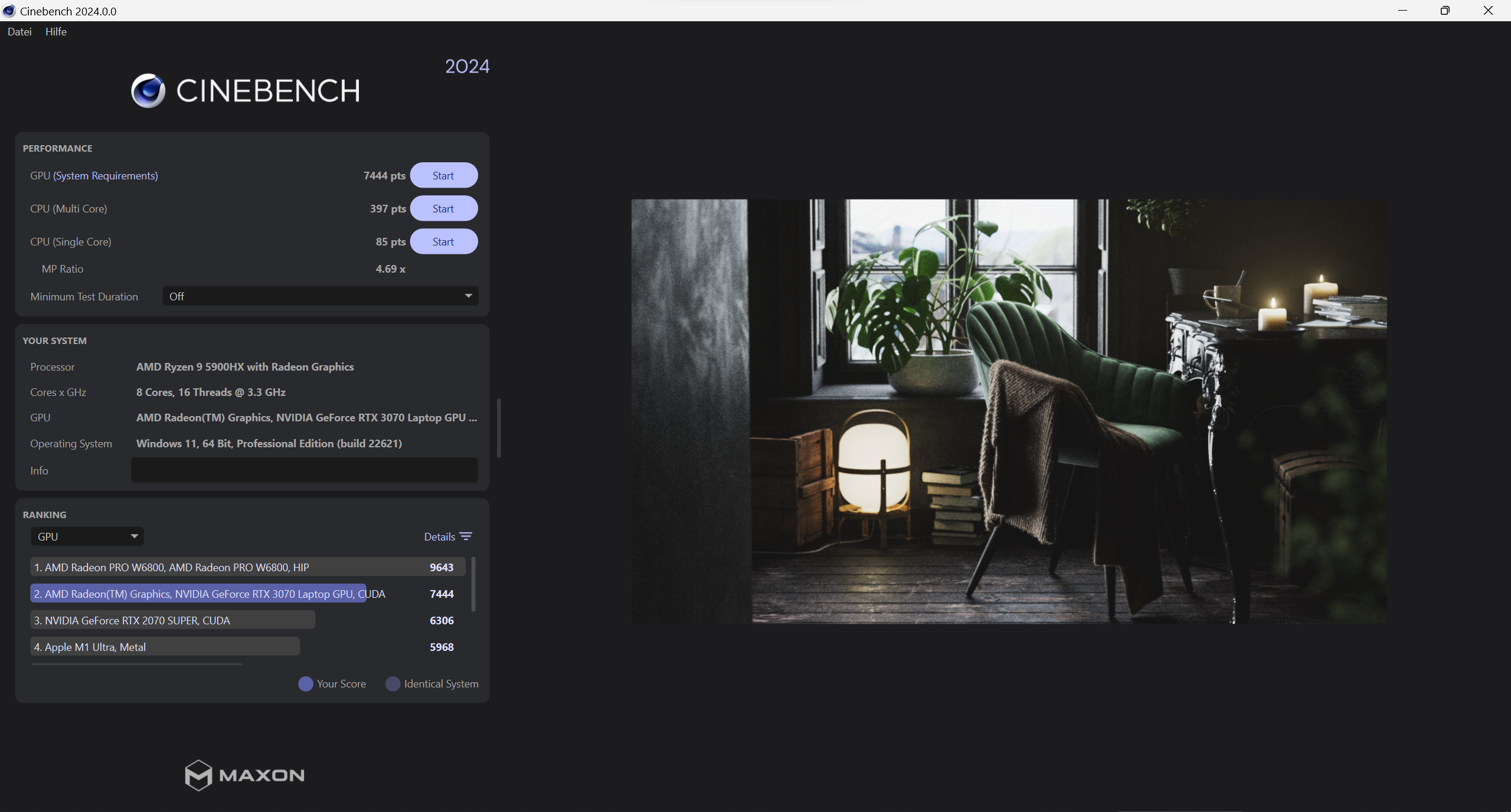Select the Apple M1 Ultra ranking row
The image size is (1511, 812).
pos(248,647)
